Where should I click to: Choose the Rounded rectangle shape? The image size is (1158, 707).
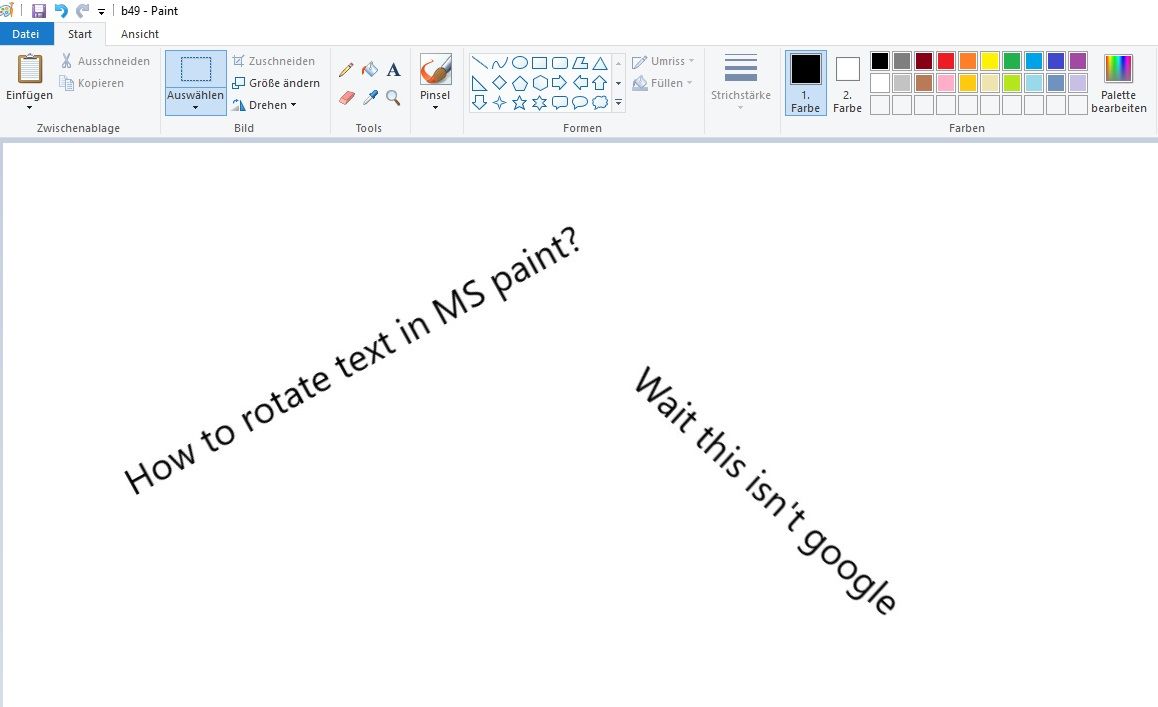[559, 63]
